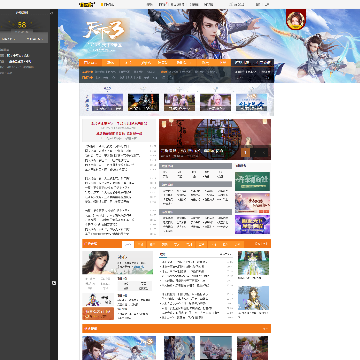Click the small handle icon on the dark sidebar edge

54,283
